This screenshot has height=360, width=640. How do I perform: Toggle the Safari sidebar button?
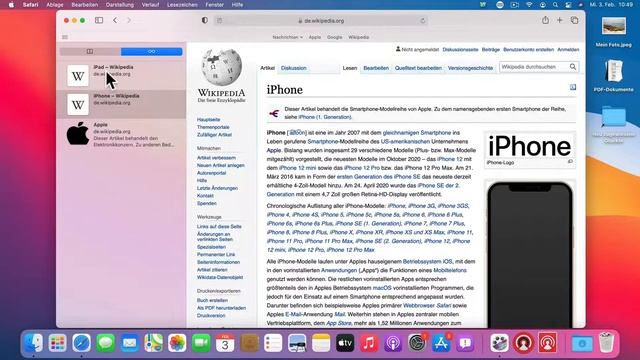(99, 20)
